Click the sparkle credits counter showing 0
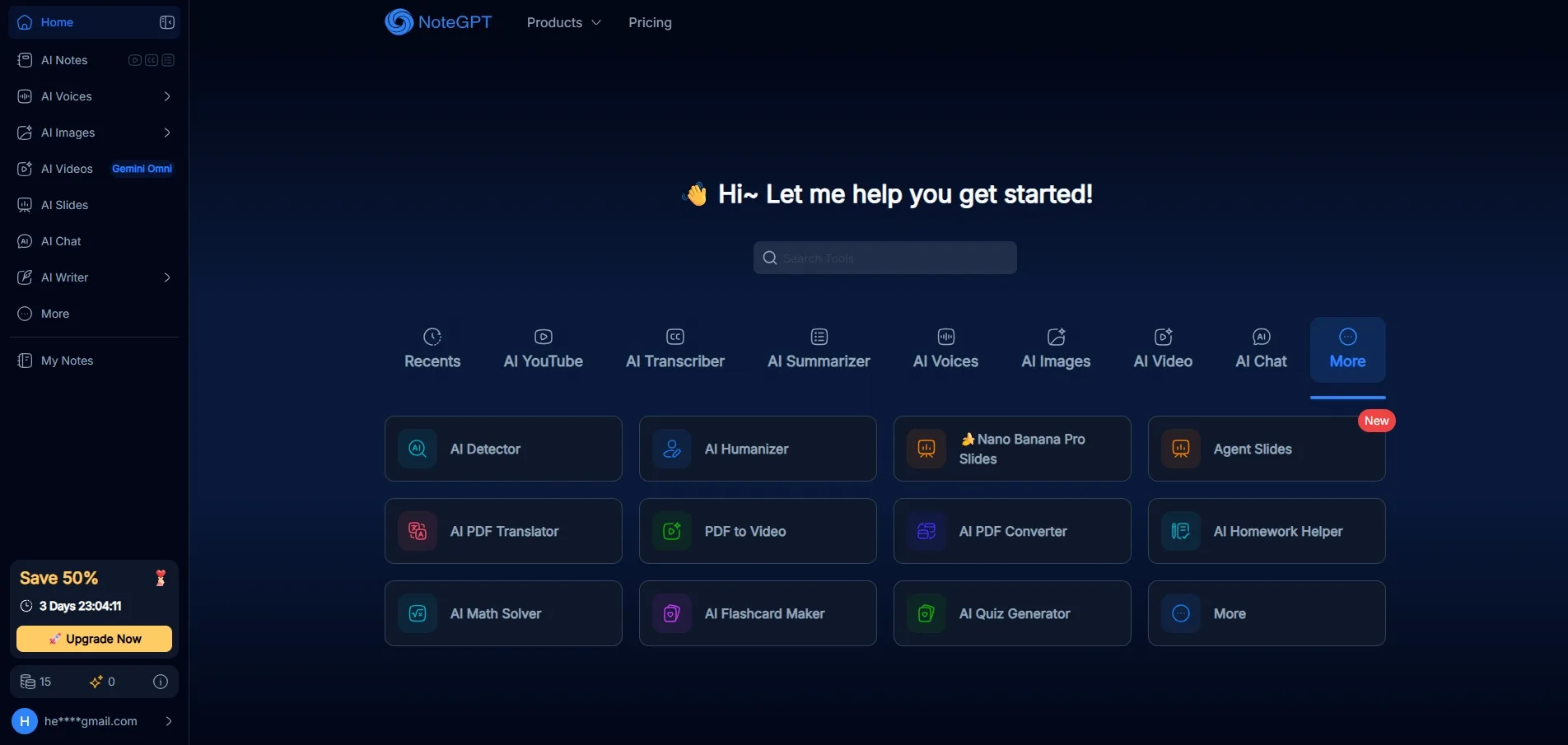The height and width of the screenshot is (745, 1568). point(103,682)
